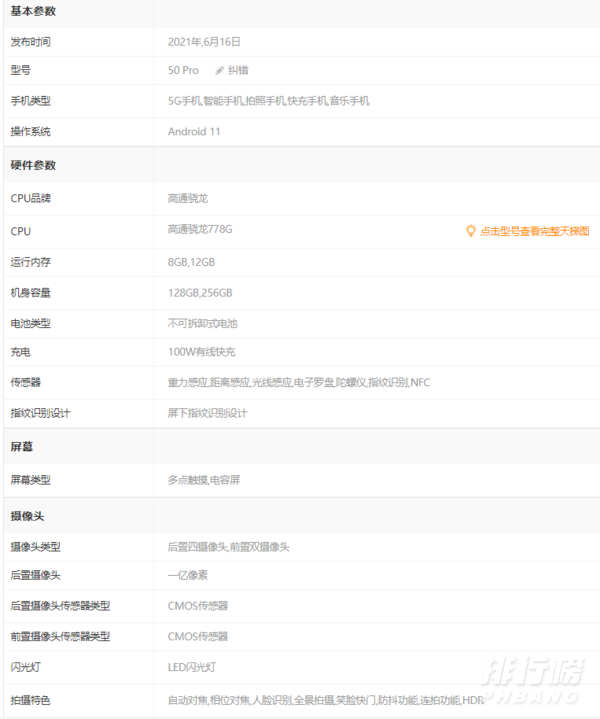Click CMOS传感器 in the 后置摄像头传感器类型 row
This screenshot has height=719, width=600.
click(198, 606)
